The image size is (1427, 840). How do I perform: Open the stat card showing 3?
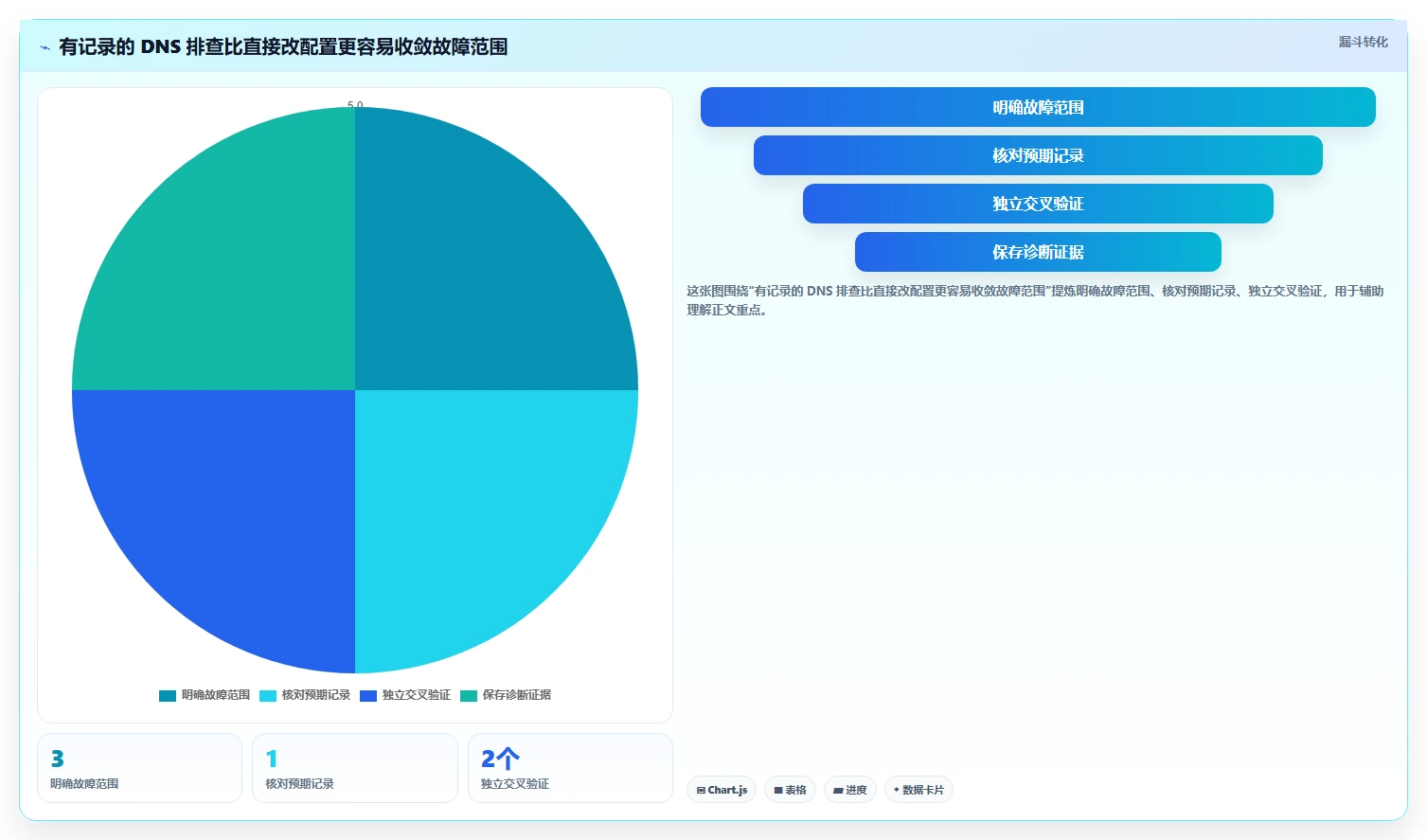coord(139,768)
